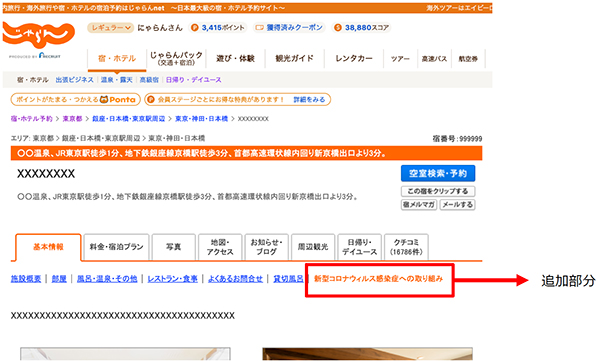Click the 空室検索・予約 blue button
The image size is (600, 363).
coord(438,174)
